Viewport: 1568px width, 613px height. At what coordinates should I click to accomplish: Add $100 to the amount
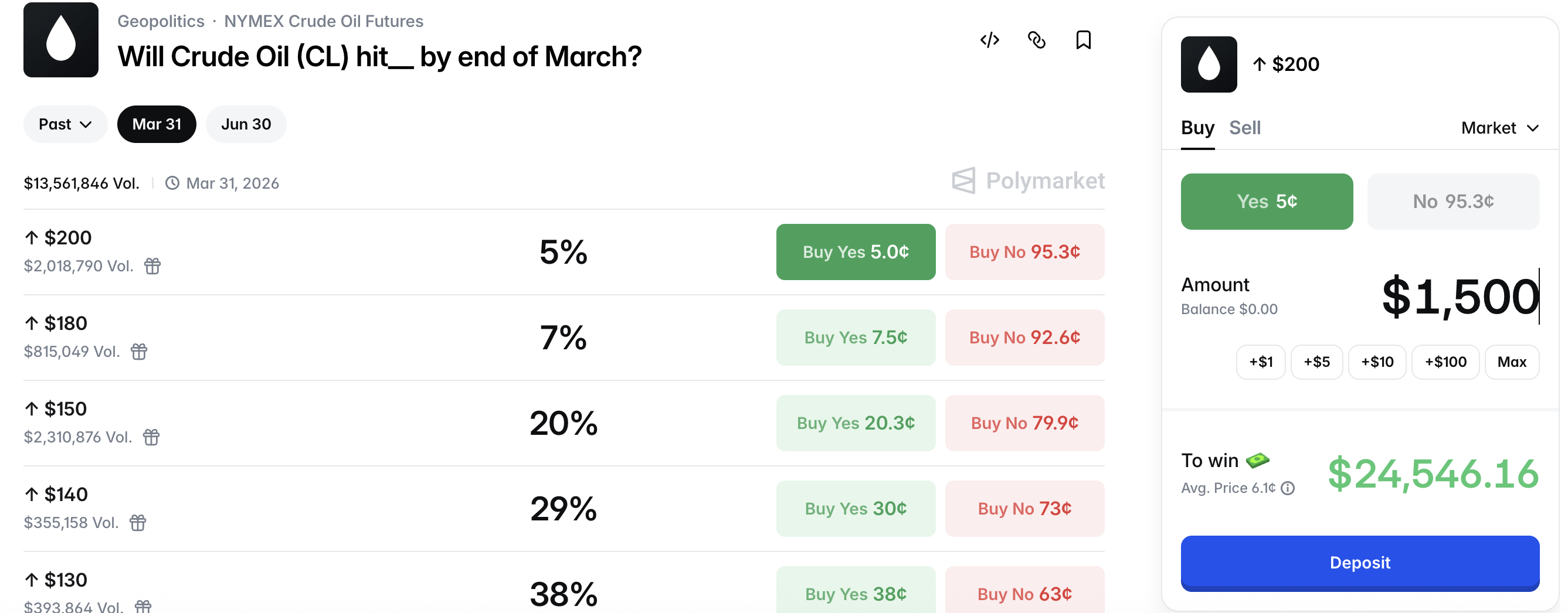click(1445, 362)
